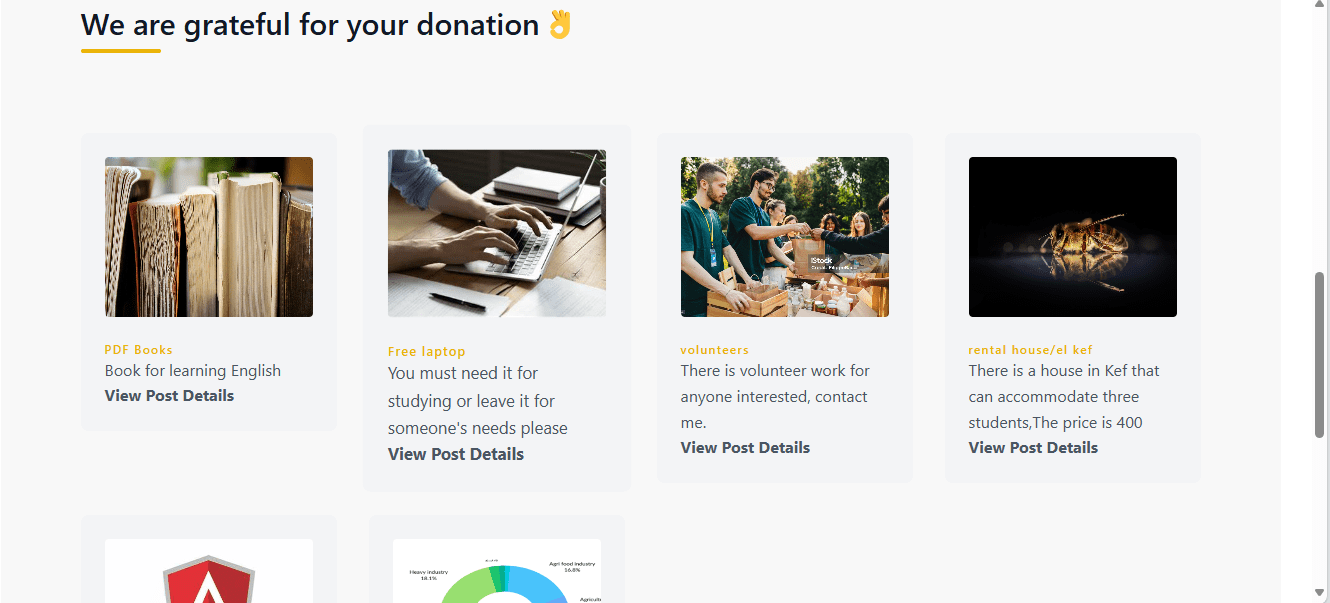Click the OK hand emoji in heading
Image resolution: width=1330 pixels, height=603 pixels.
point(560,24)
